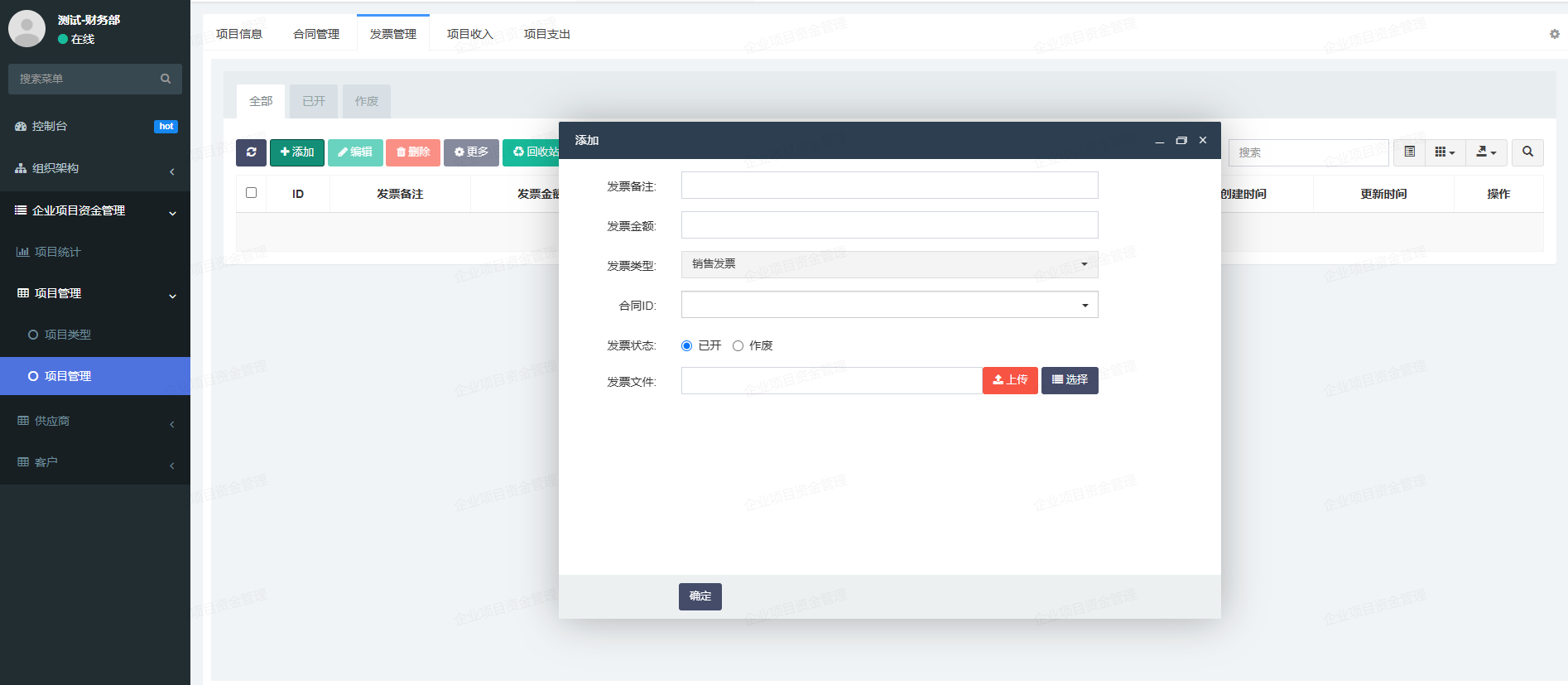The height and width of the screenshot is (685, 1568).
Task: Select the 作废 invoice status radio
Action: [x=738, y=346]
